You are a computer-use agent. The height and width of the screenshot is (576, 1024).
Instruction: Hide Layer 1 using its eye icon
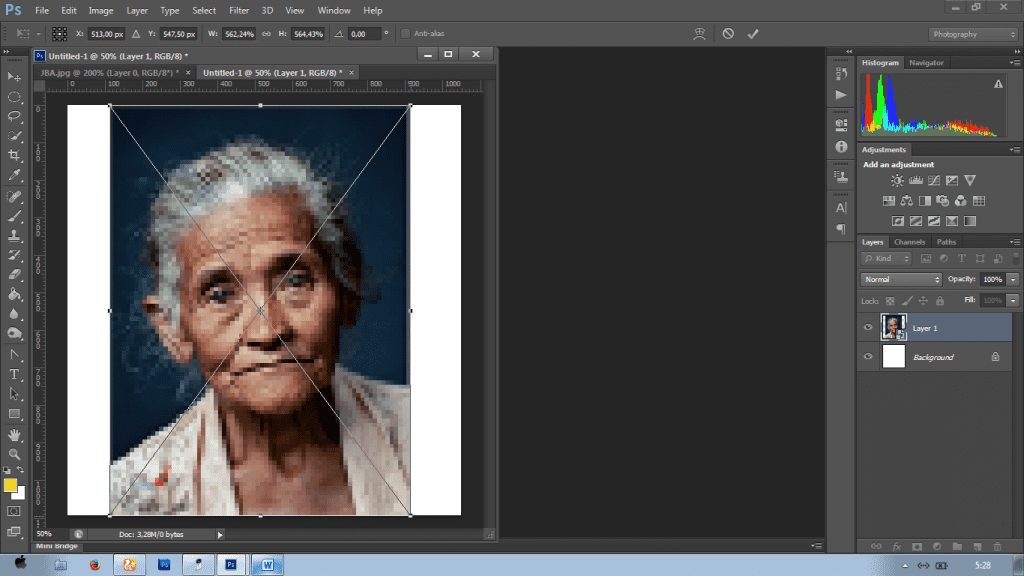tap(868, 327)
